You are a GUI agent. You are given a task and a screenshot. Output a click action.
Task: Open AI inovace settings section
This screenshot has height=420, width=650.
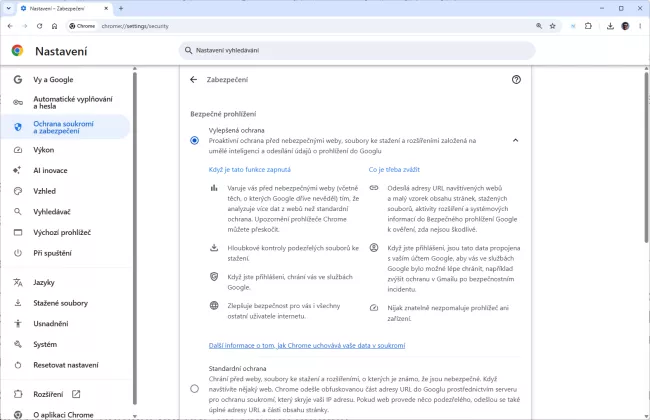[65, 170]
